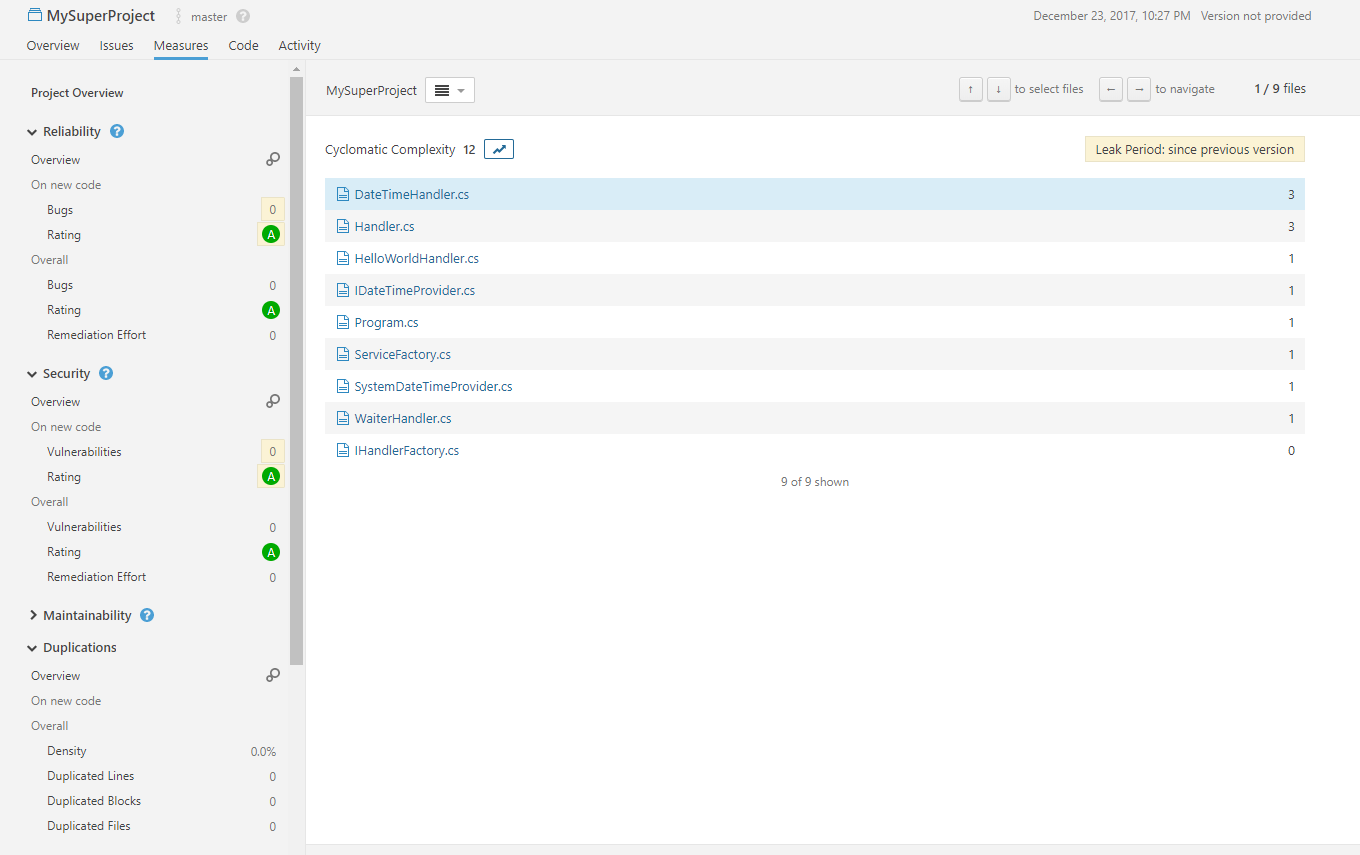Click the help icon next to master branch
This screenshot has width=1360, height=855.
243,16
